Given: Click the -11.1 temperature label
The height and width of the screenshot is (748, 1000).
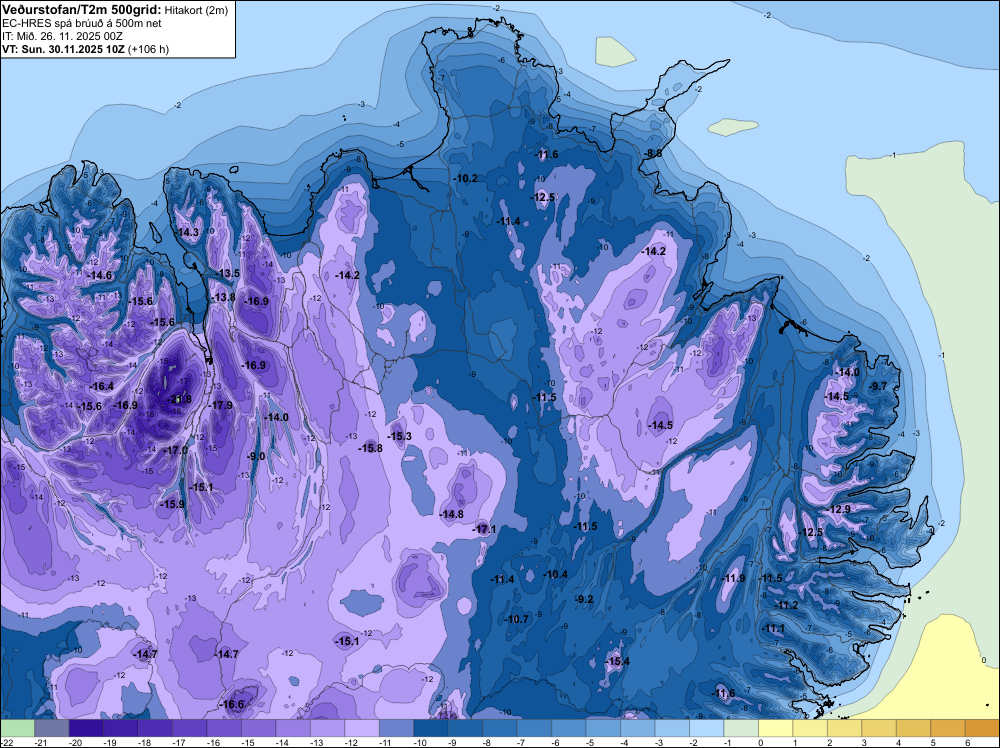Looking at the screenshot, I should pos(774,629).
